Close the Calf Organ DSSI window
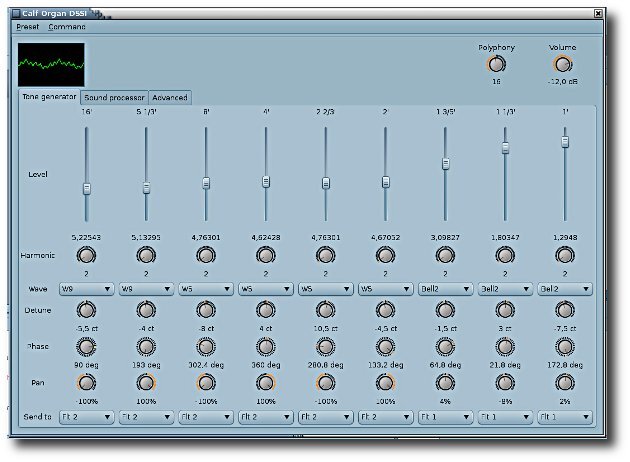 tap(598, 14)
